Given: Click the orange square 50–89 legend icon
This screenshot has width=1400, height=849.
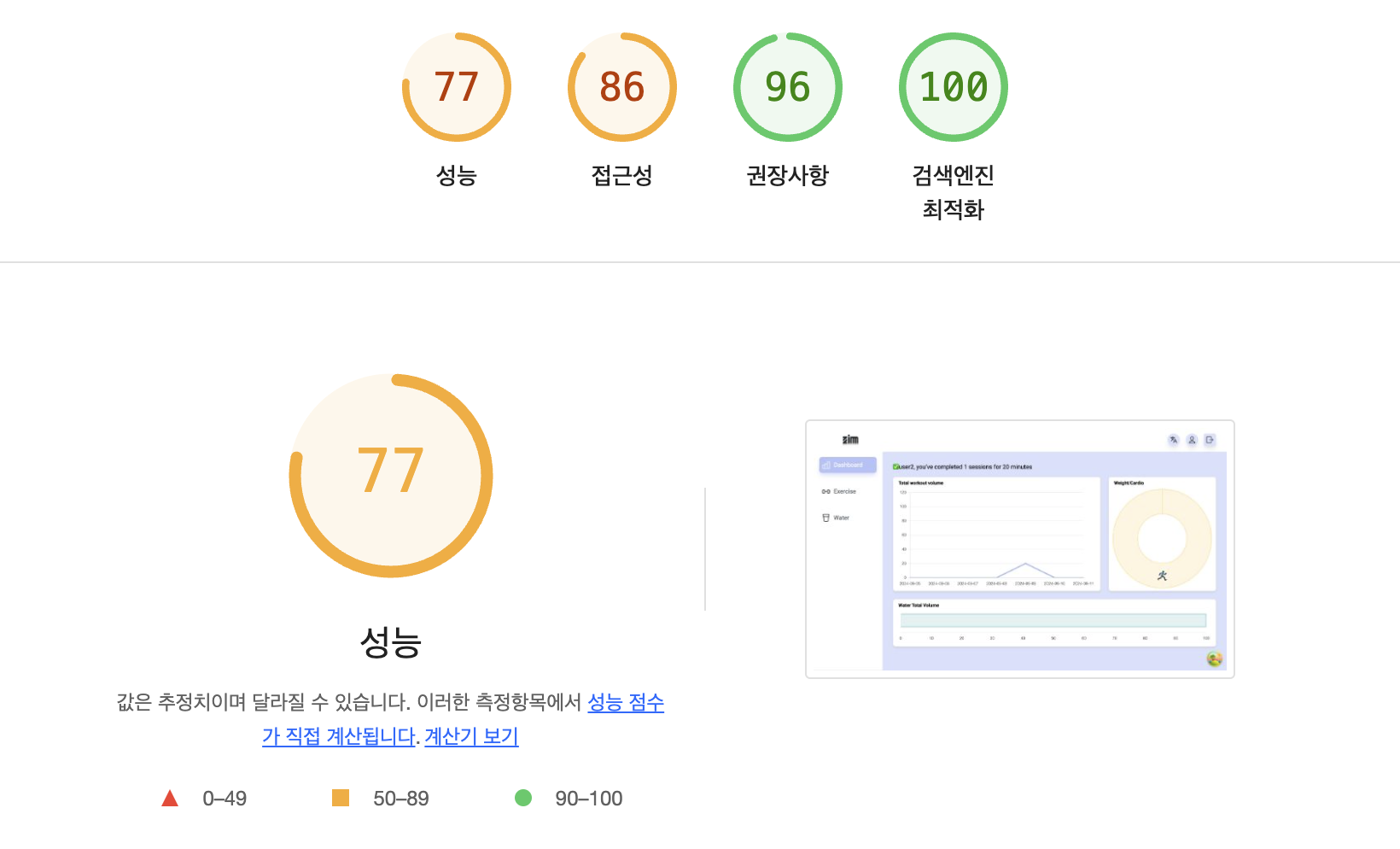Looking at the screenshot, I should coord(341,798).
